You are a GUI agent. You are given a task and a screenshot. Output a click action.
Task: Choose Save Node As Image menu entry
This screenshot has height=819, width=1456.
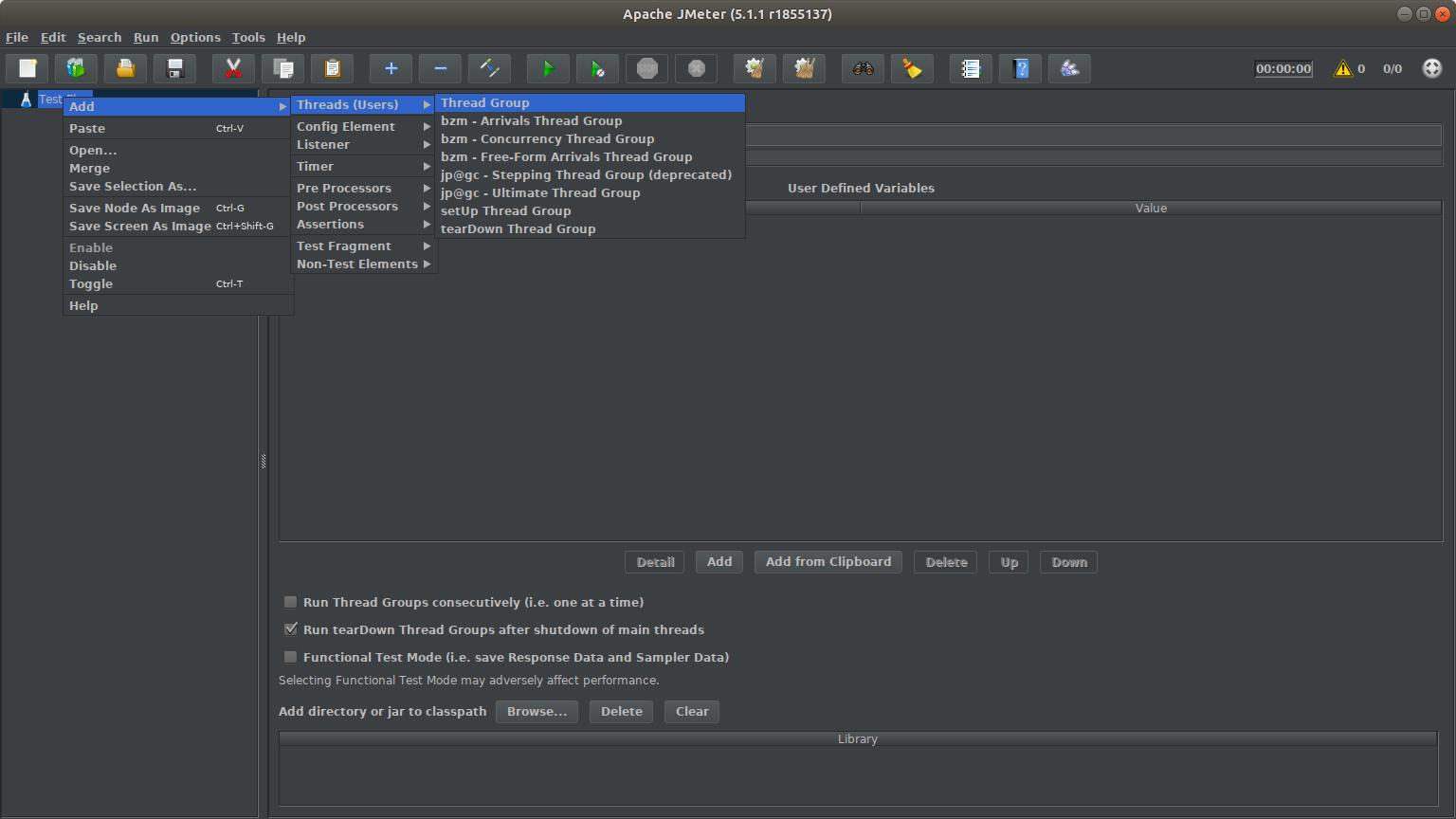point(135,208)
